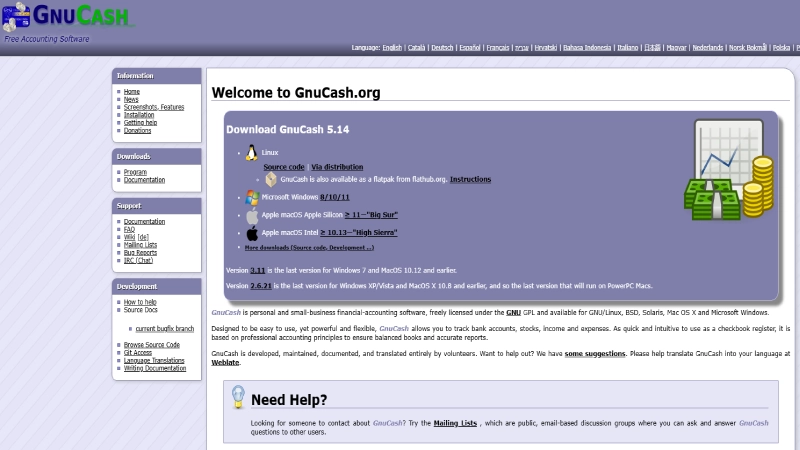This screenshot has height=450, width=800.
Task: Open version 3.11 link
Action: click(x=258, y=270)
